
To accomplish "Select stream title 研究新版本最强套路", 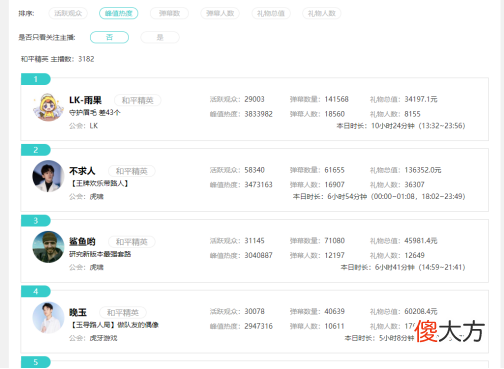I will pyautogui.click(x=100, y=254).
